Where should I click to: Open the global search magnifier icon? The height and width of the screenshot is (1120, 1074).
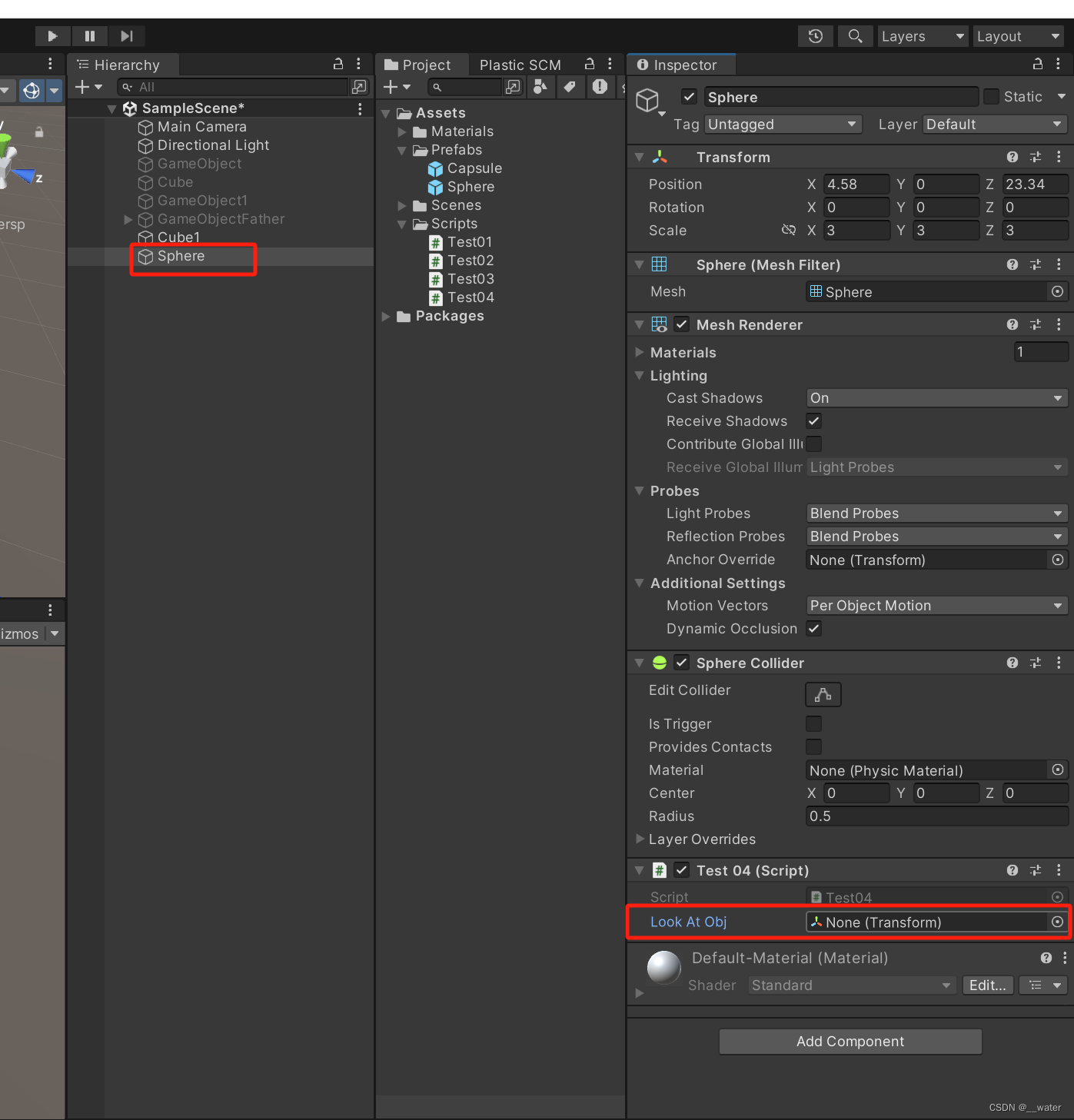[855, 36]
